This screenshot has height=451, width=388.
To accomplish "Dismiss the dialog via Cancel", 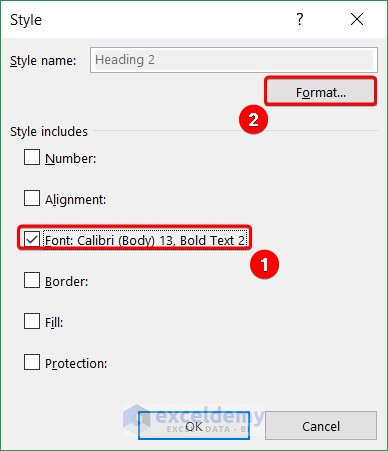I will [x=321, y=426].
